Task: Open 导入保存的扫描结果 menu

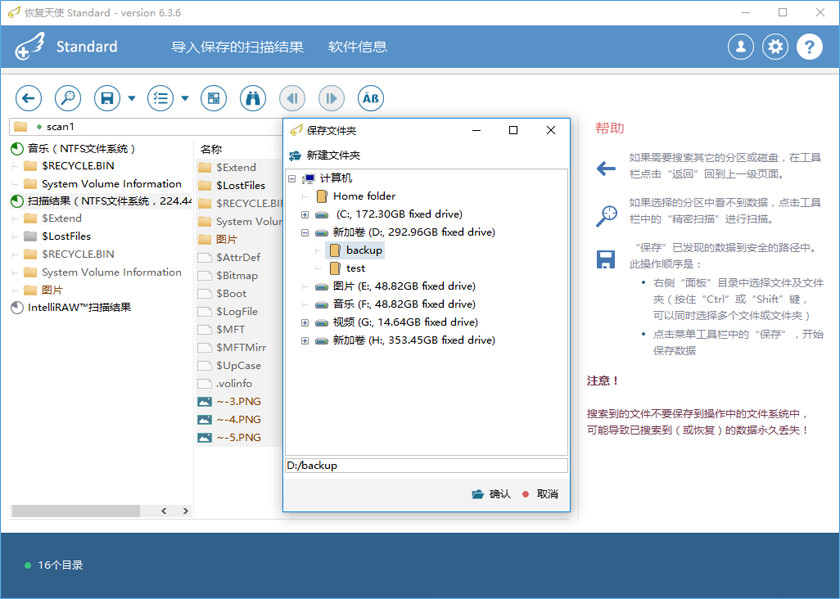Action: tap(237, 47)
